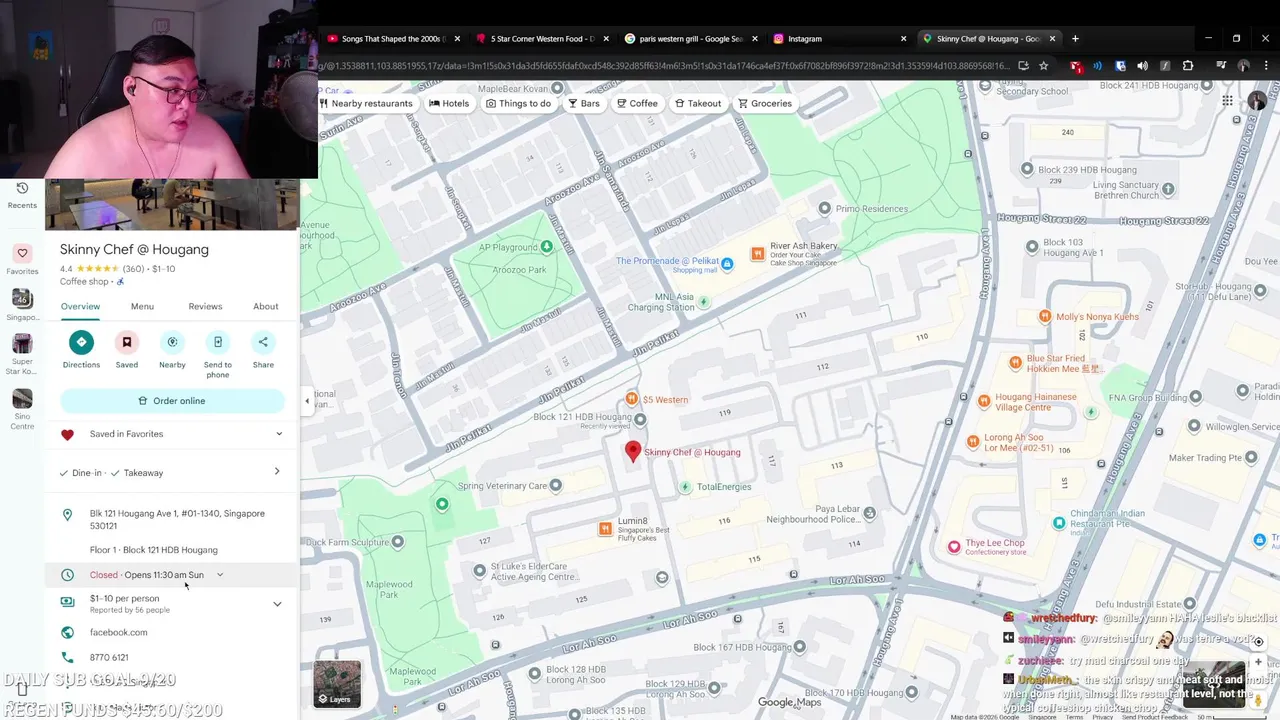This screenshot has height=720, width=1280.
Task: Expand price per person details
Action: coord(277,604)
